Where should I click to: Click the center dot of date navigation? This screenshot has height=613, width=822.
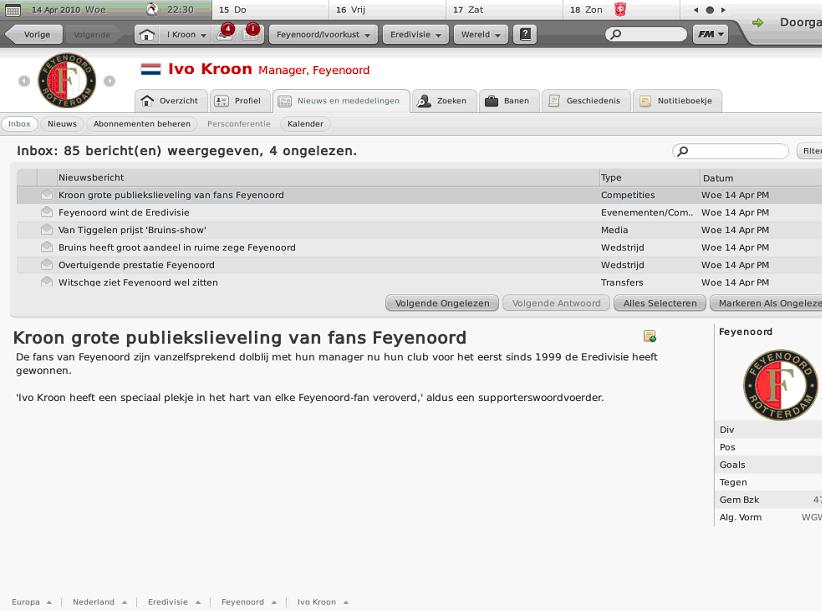(x=710, y=10)
